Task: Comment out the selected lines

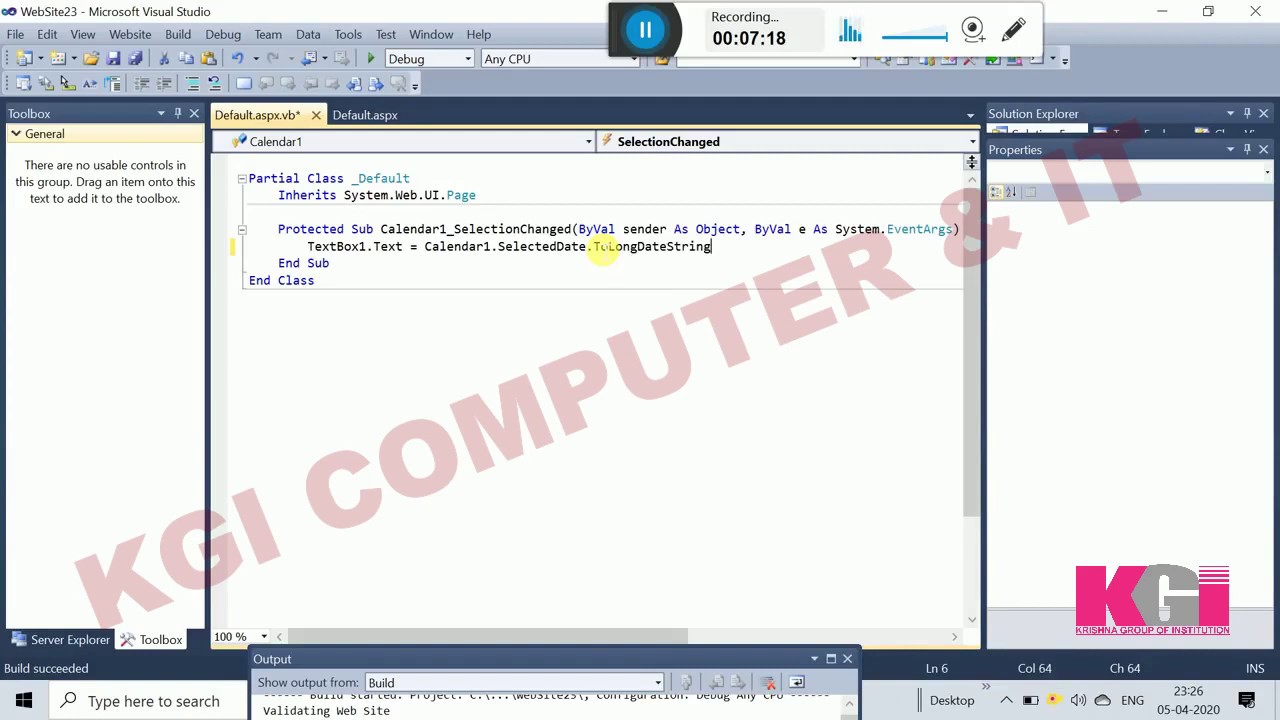Action: coord(192,84)
